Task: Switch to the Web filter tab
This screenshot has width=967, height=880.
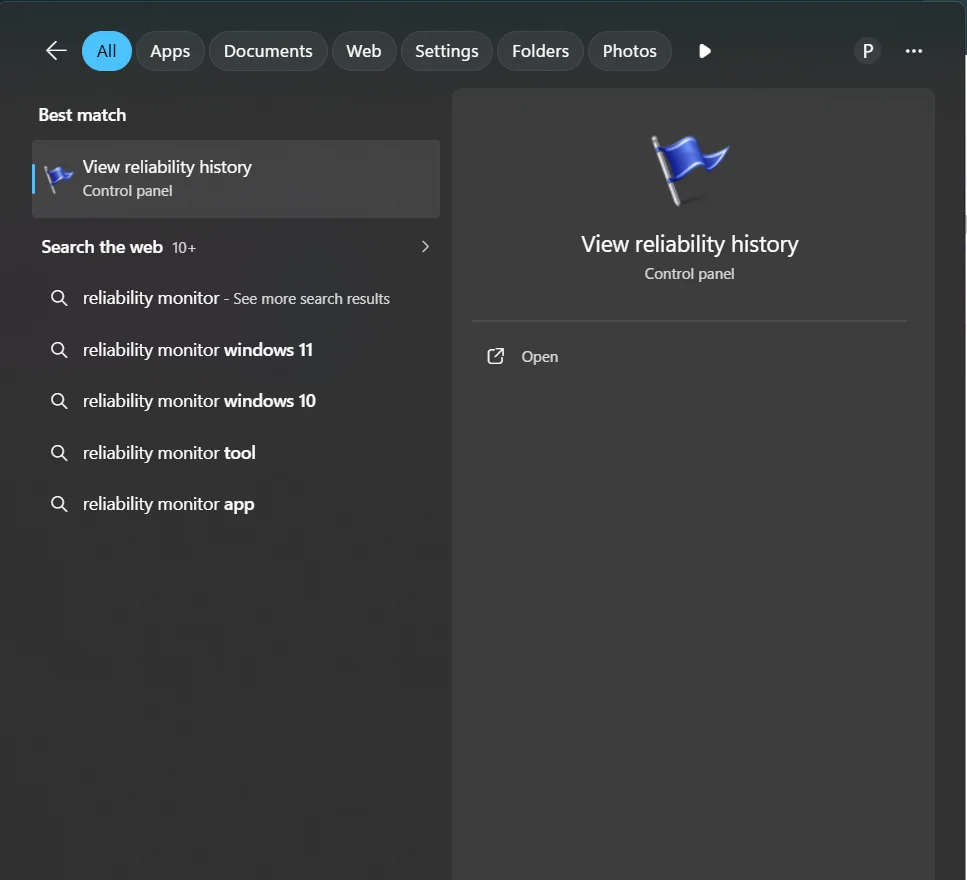Action: (363, 51)
